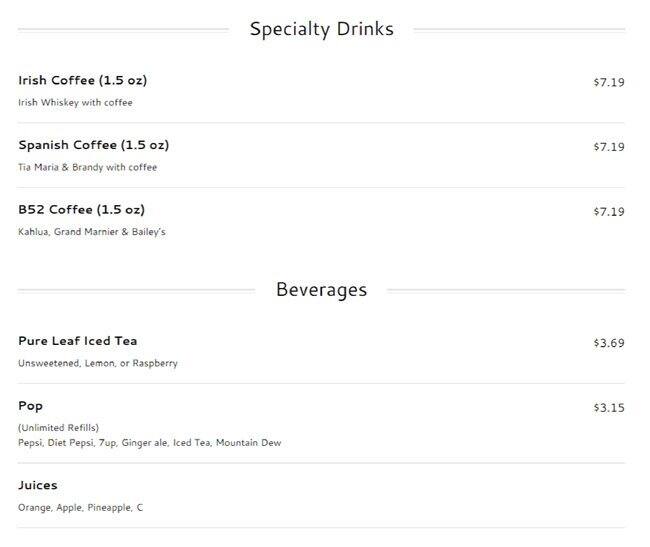The image size is (650, 547).
Task: Click the 'Unsweetened, Lemon, or Raspberry' description
Action: coord(97,363)
